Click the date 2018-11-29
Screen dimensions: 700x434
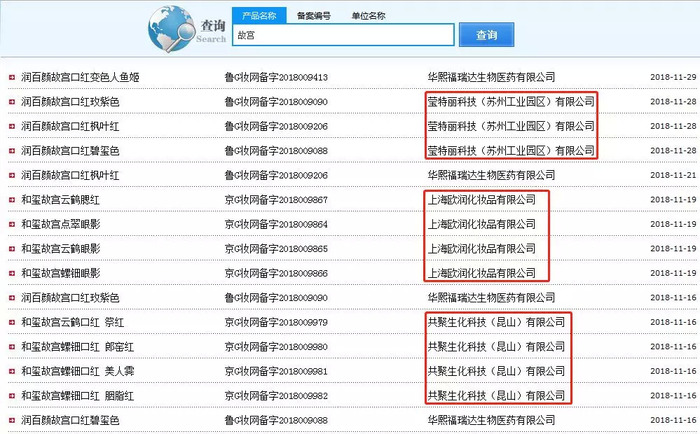(x=673, y=77)
